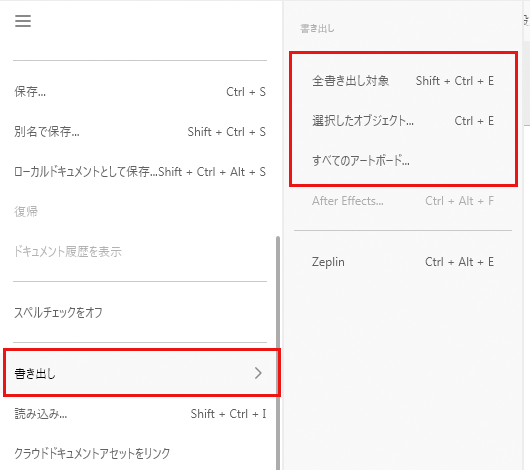Export to Zeplin
The height and width of the screenshot is (470, 530).
[403, 262]
